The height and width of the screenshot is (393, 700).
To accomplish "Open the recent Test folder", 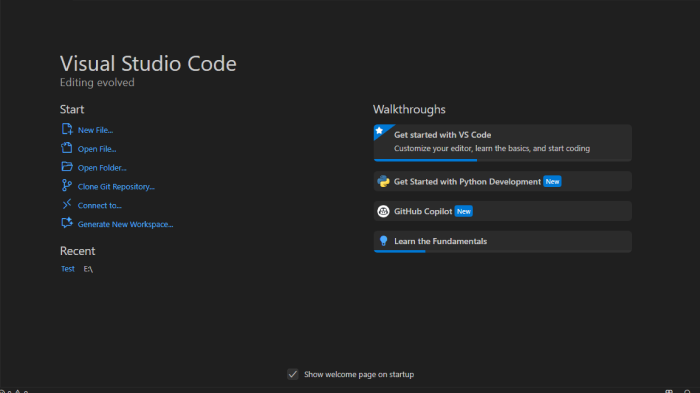I will tap(68, 269).
